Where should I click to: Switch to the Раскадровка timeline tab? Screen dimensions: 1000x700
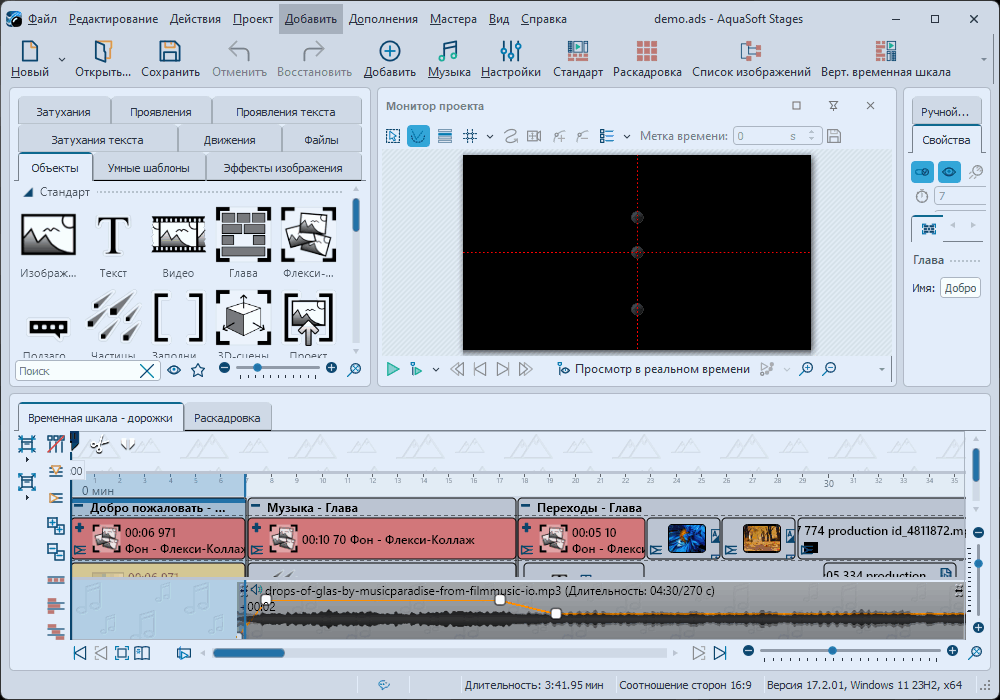(x=227, y=418)
